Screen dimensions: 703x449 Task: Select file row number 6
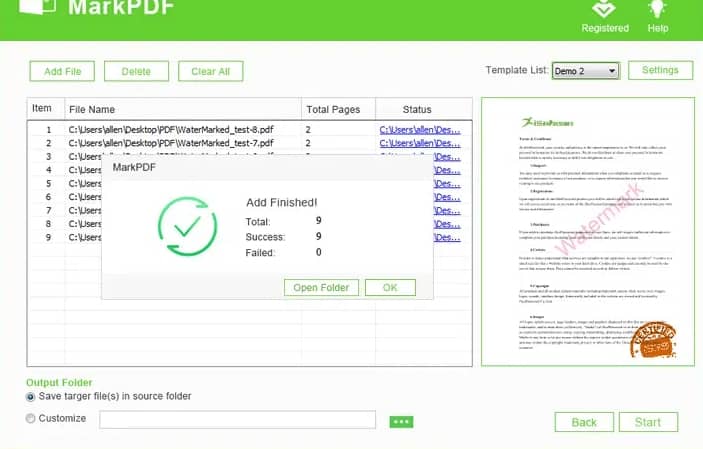65,197
